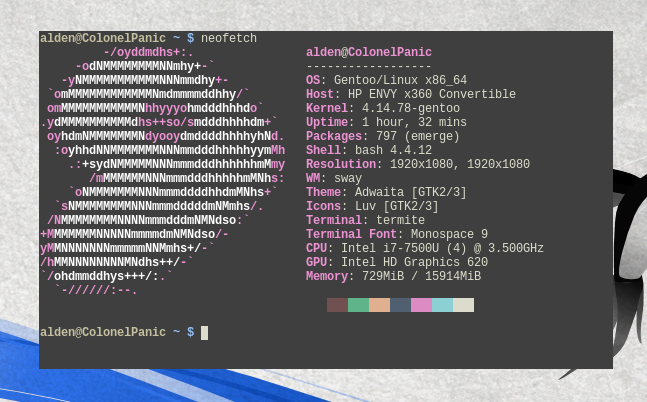Click the 'Host: HP ENVY x360 Convertible' line
The height and width of the screenshot is (402, 647).
coord(411,94)
